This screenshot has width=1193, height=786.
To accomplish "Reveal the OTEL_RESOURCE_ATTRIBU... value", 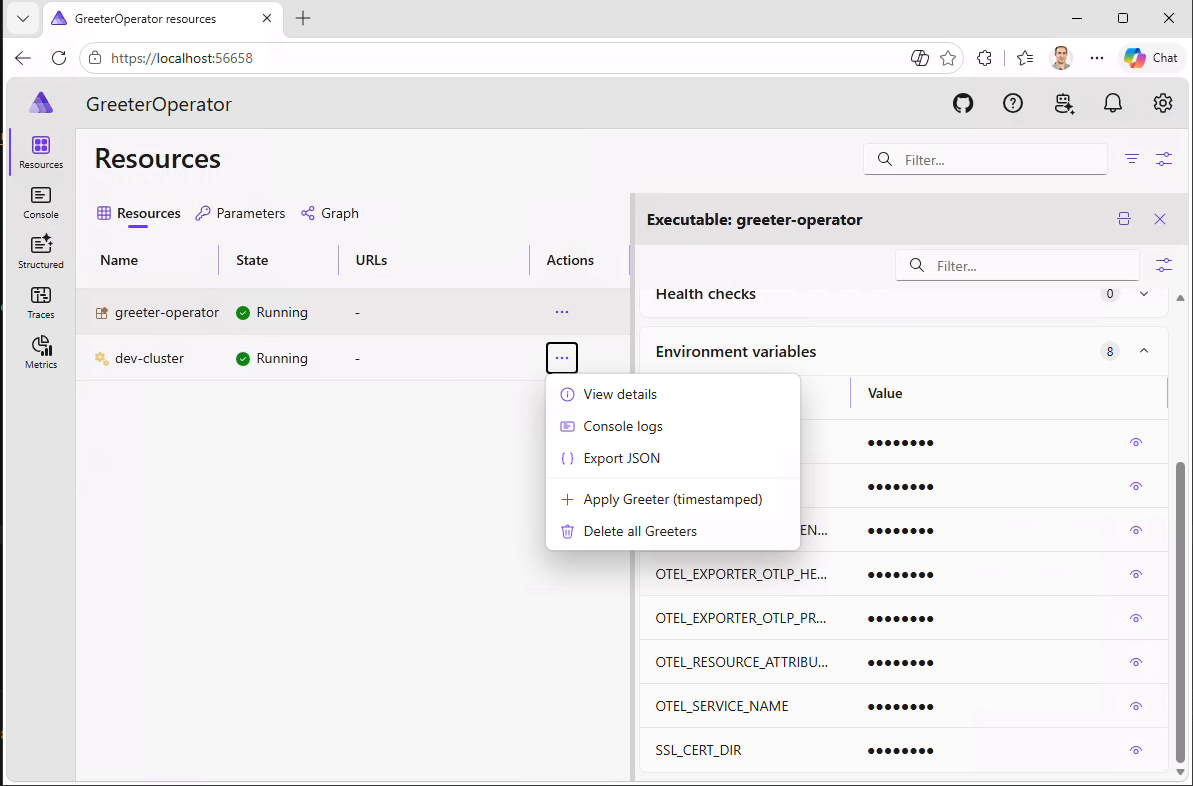I will (1136, 663).
